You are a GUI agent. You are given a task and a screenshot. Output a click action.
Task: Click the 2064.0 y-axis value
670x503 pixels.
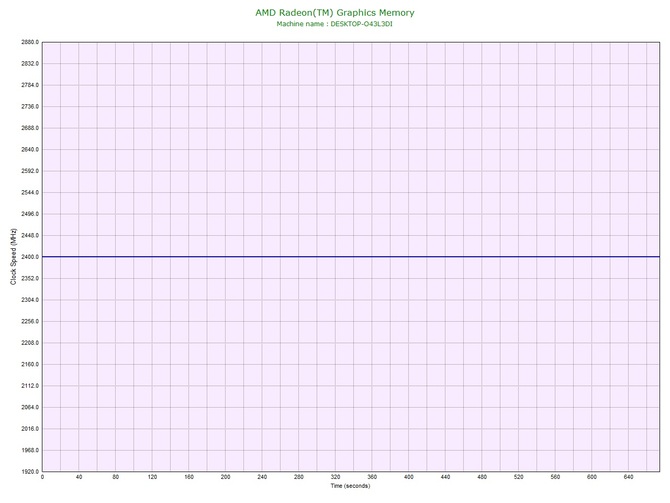30,407
